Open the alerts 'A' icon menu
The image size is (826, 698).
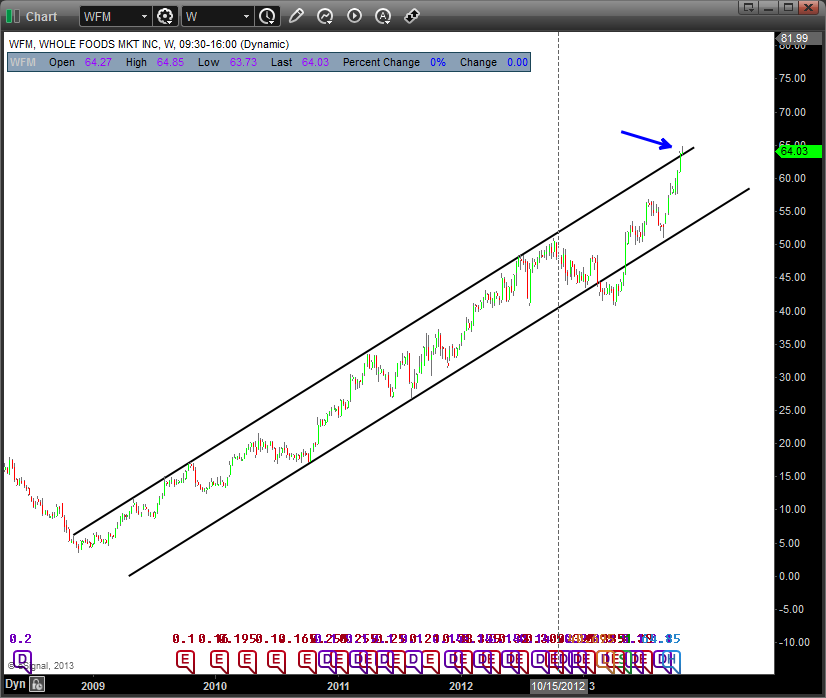pos(383,16)
